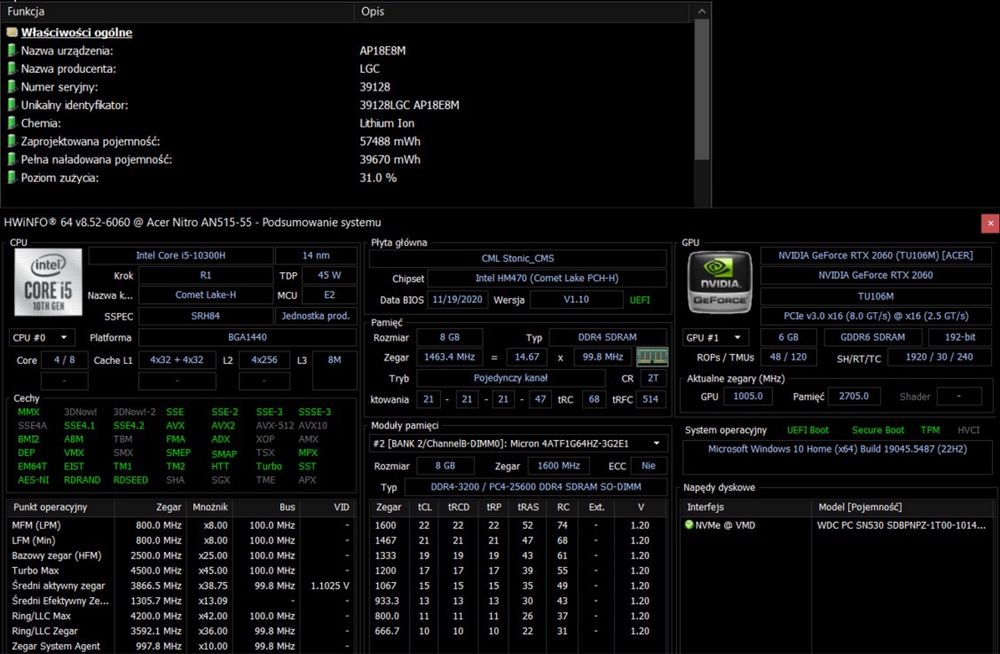Image resolution: width=1000 pixels, height=654 pixels.
Task: Click the TU106M GPU codename field
Action: [x=876, y=297]
